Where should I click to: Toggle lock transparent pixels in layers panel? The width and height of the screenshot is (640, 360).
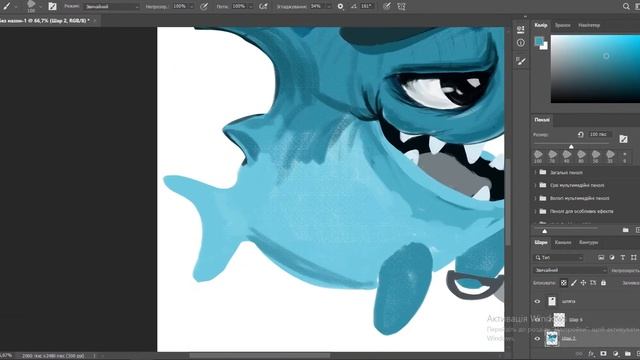(564, 282)
